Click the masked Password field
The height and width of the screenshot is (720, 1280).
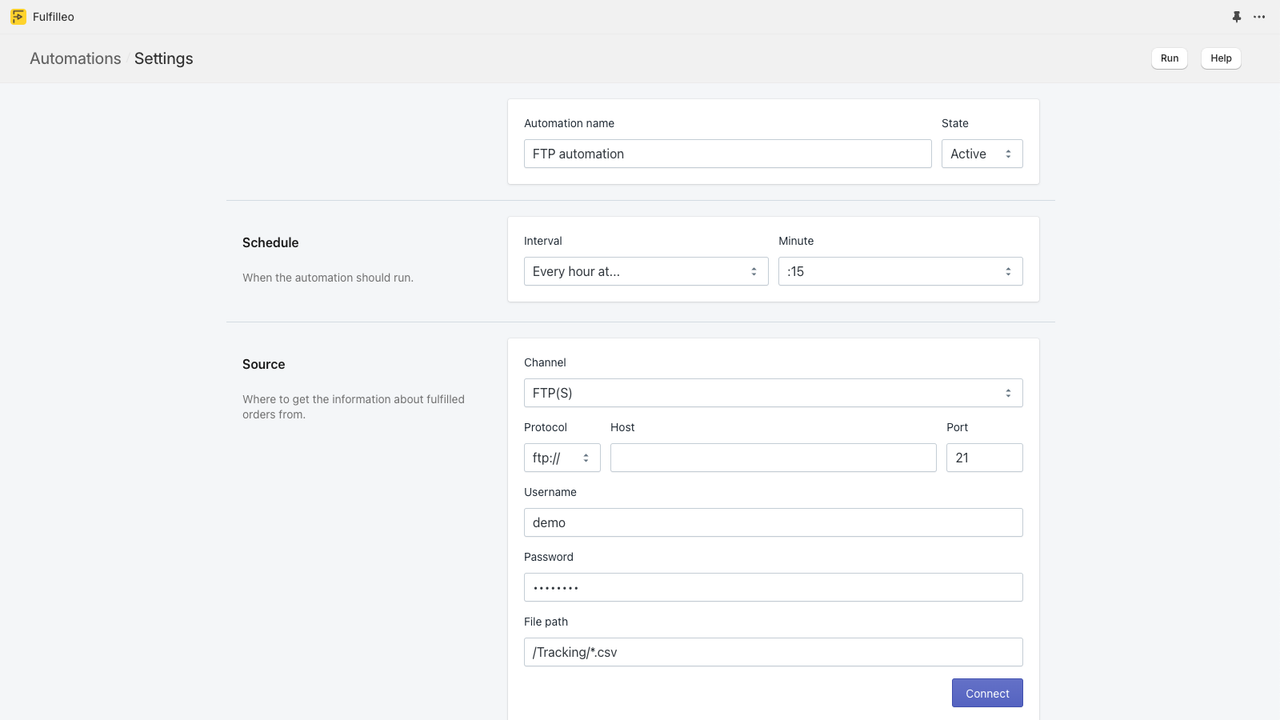772,587
